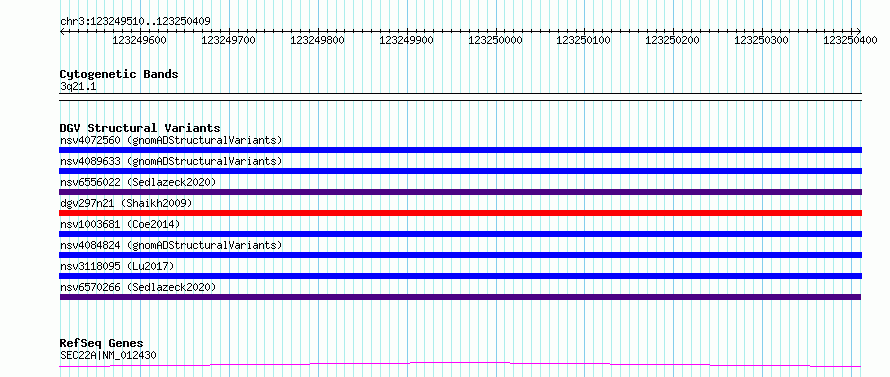Click ruler position 123249600
The height and width of the screenshot is (377, 890).
click(x=139, y=40)
